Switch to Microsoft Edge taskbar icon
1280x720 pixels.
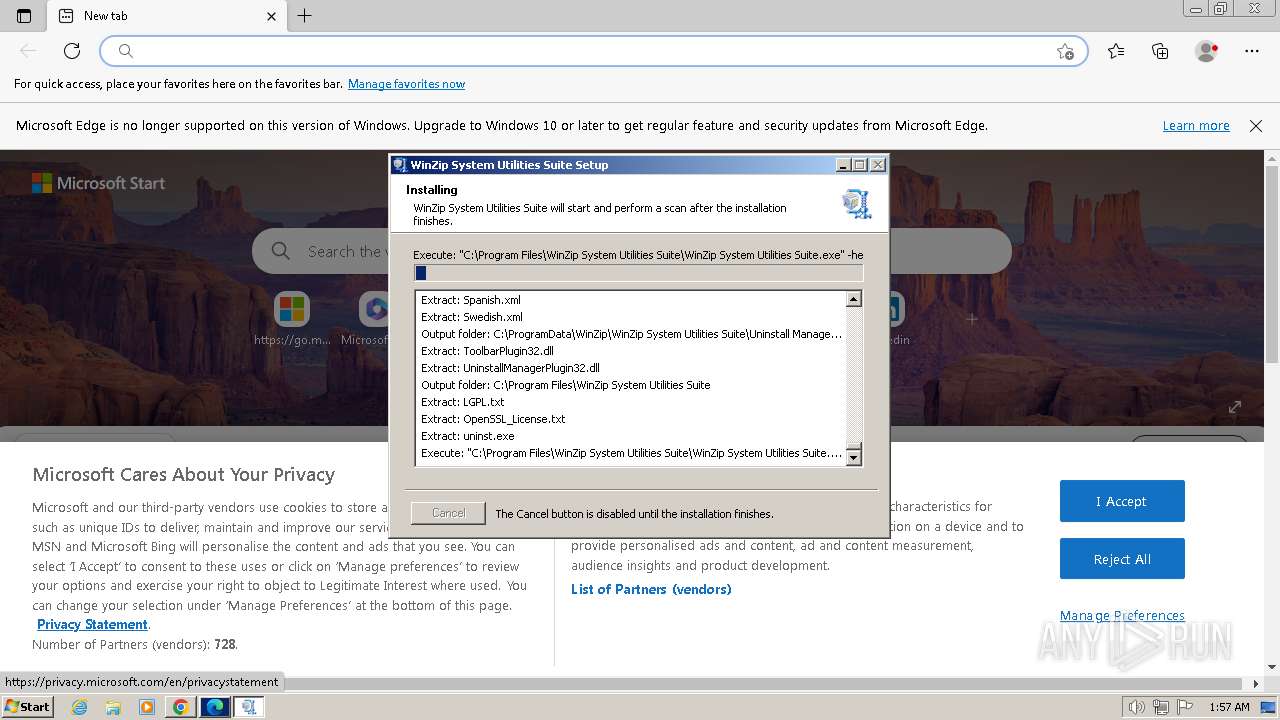coord(214,707)
